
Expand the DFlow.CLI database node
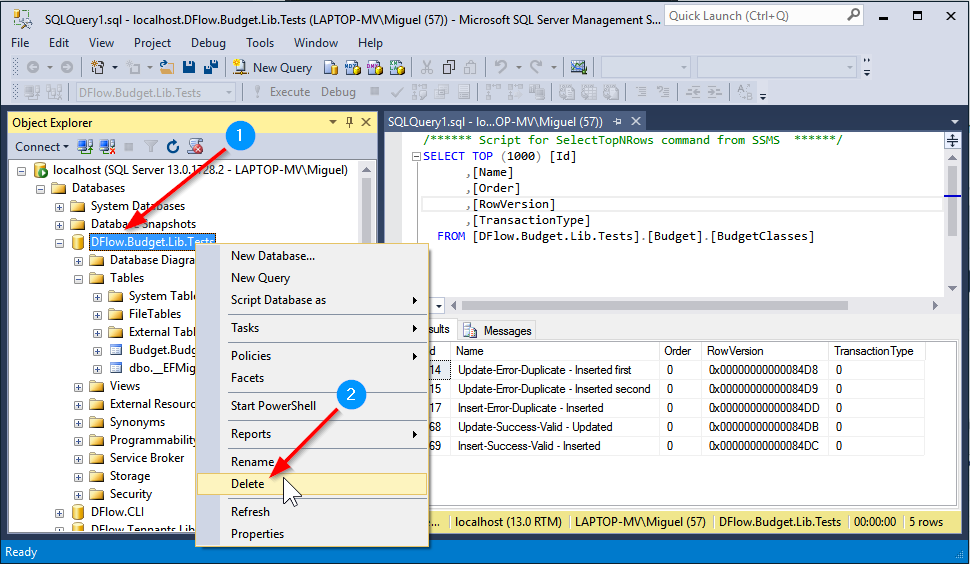click(59, 513)
